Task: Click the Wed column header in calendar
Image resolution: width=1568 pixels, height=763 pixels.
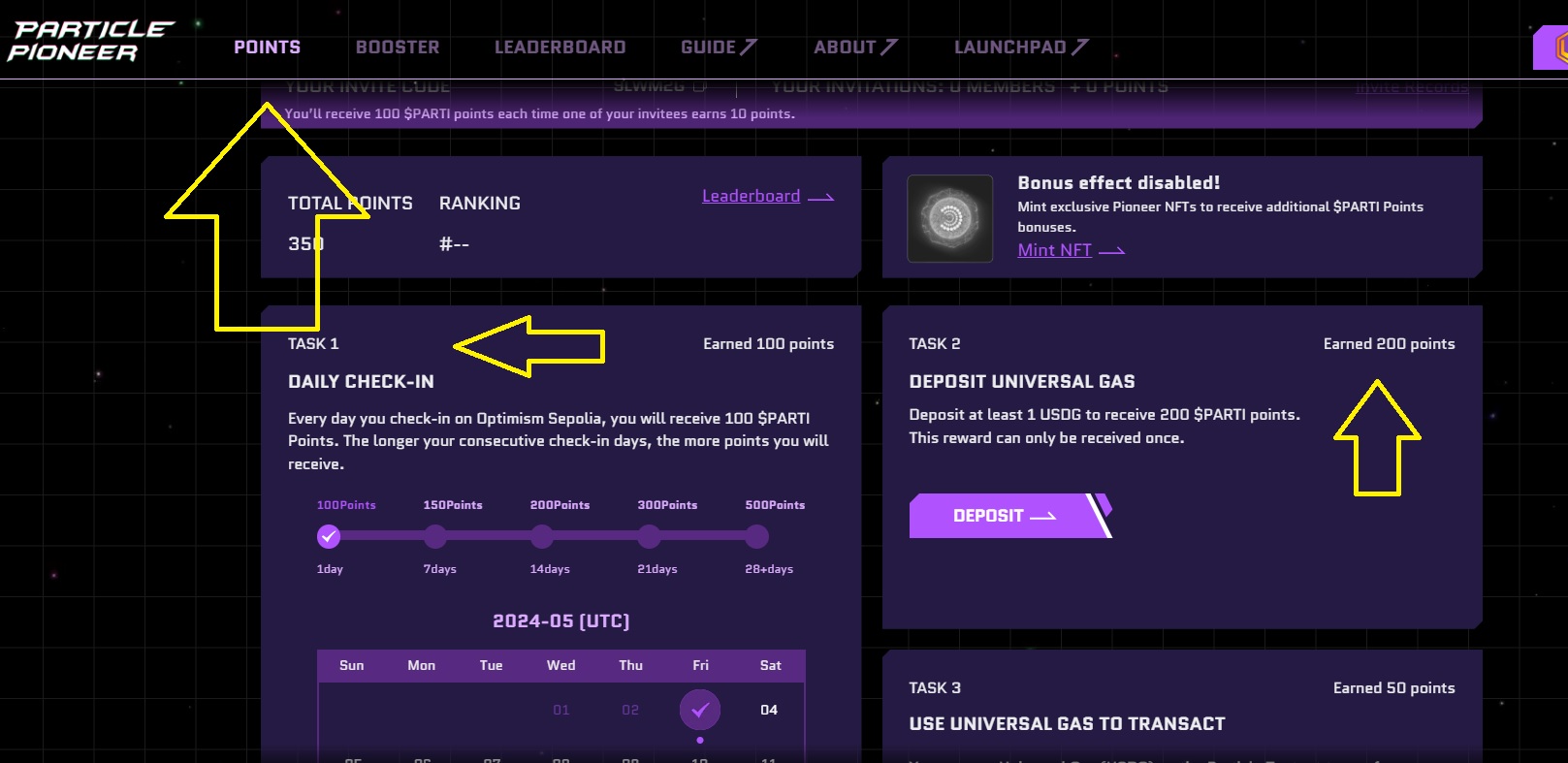Action: (x=561, y=665)
